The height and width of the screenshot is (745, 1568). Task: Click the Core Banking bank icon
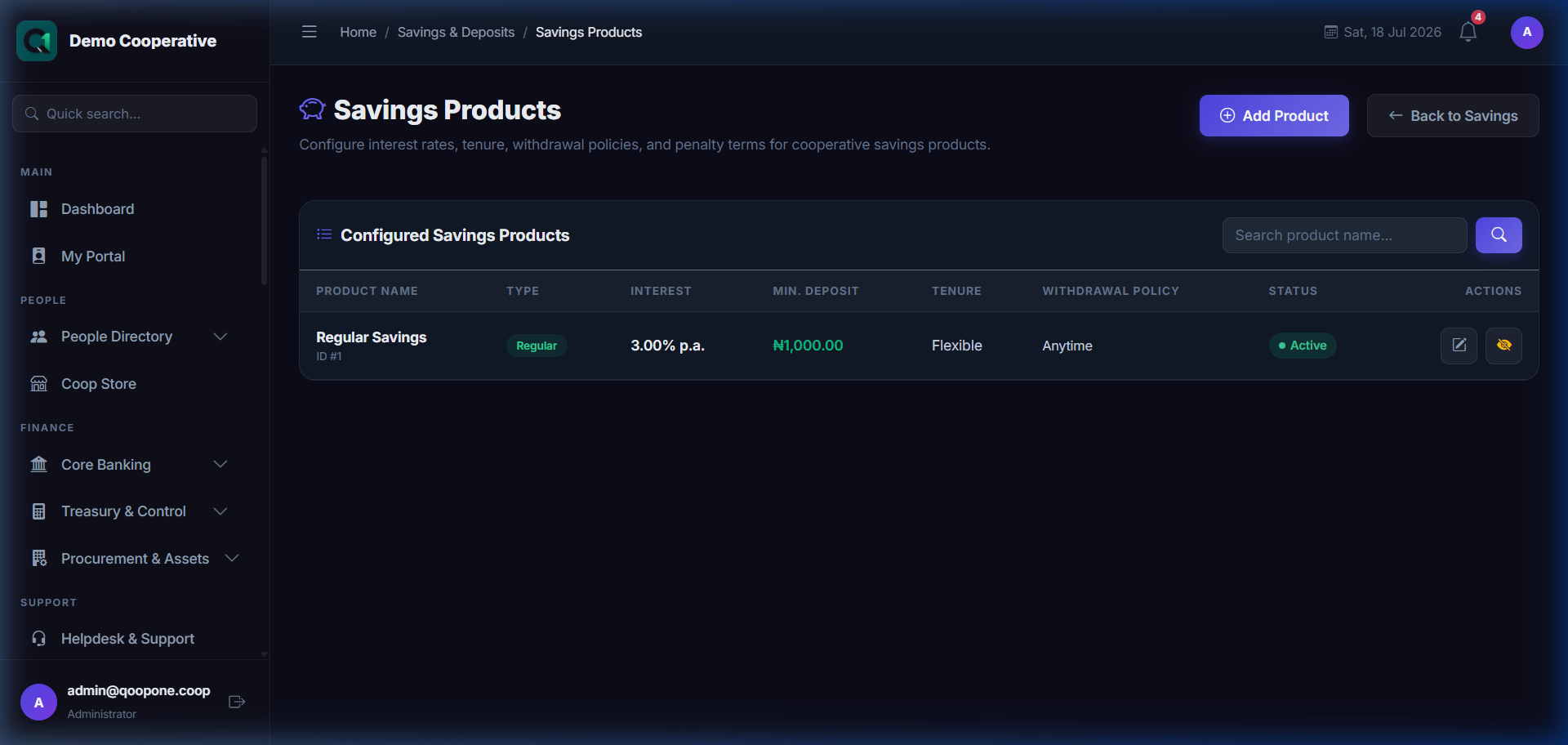38,464
